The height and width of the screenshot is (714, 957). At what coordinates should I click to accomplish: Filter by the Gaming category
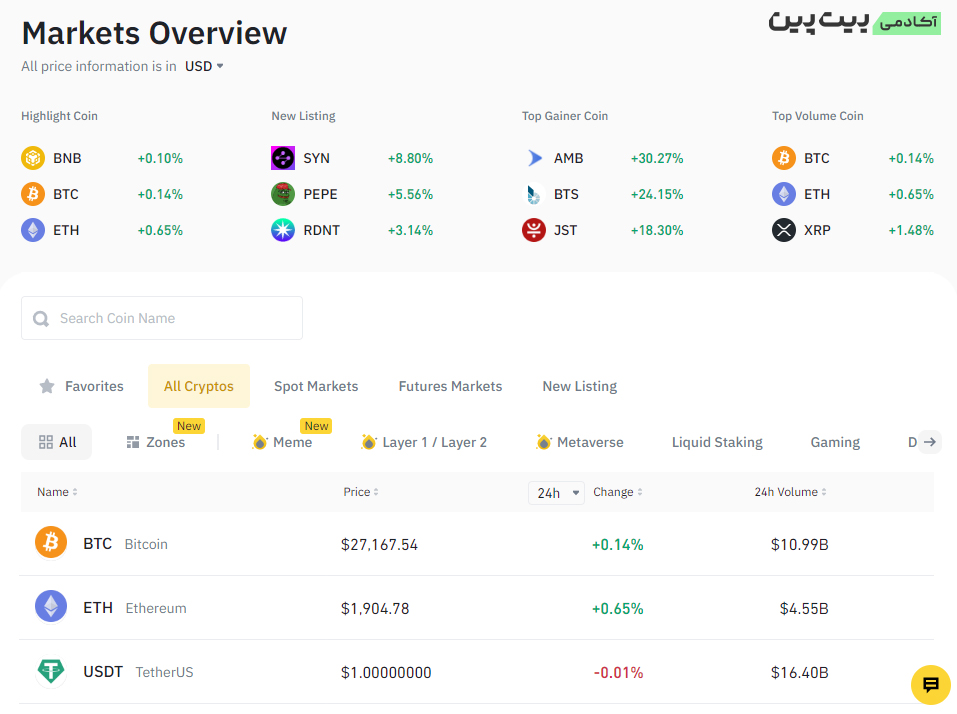[835, 442]
